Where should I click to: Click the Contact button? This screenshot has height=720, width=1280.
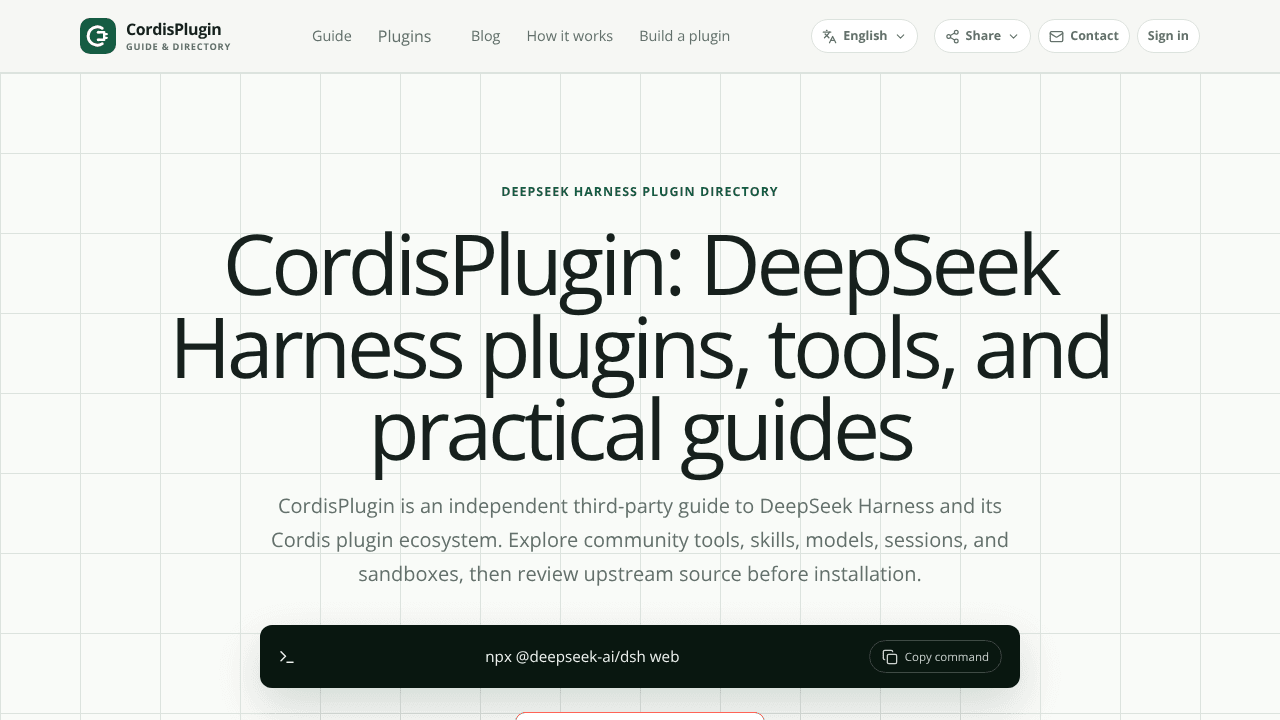1084,36
